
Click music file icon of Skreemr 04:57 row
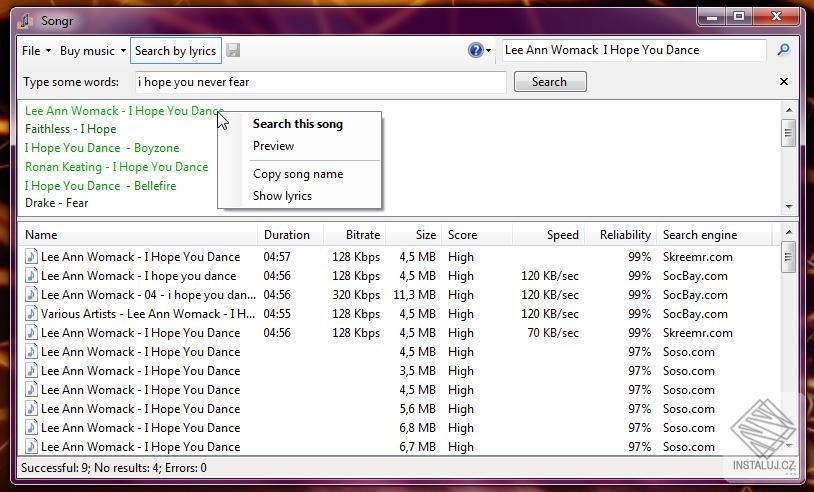click(32, 256)
